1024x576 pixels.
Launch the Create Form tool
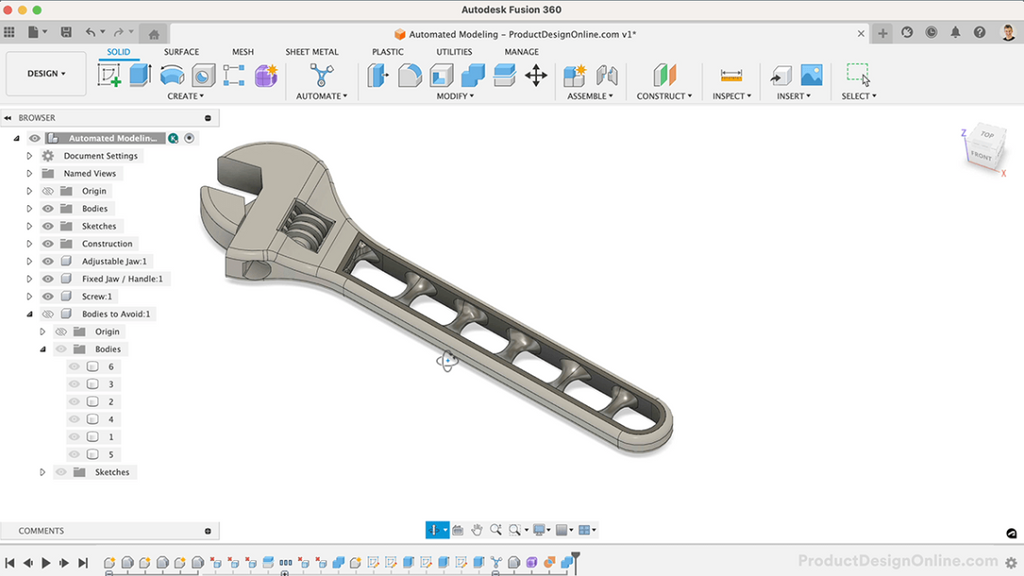click(x=266, y=76)
